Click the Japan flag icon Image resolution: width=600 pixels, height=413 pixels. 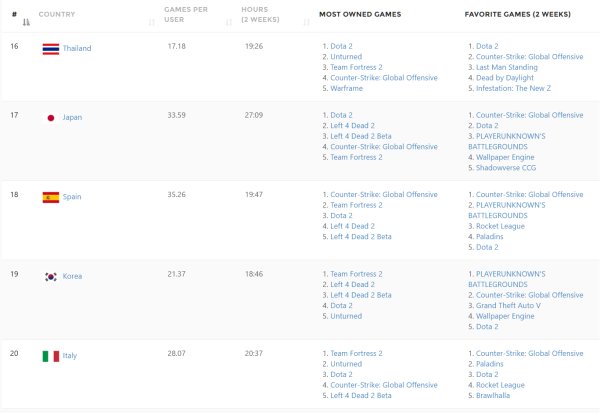click(51, 118)
